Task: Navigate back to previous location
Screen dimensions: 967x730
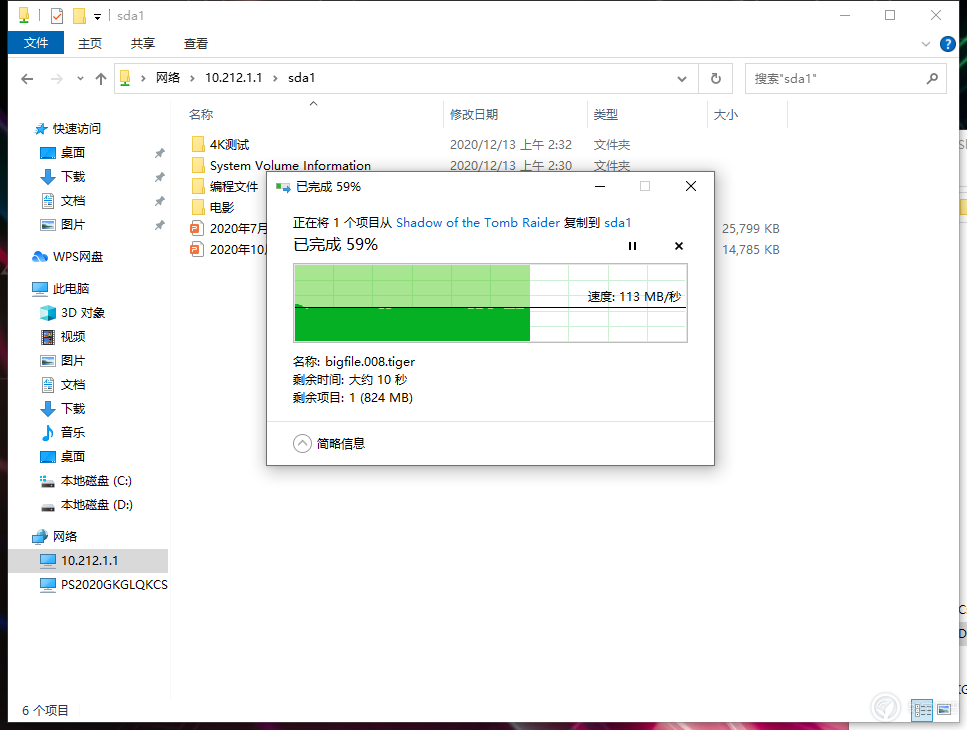Action: pos(27,78)
